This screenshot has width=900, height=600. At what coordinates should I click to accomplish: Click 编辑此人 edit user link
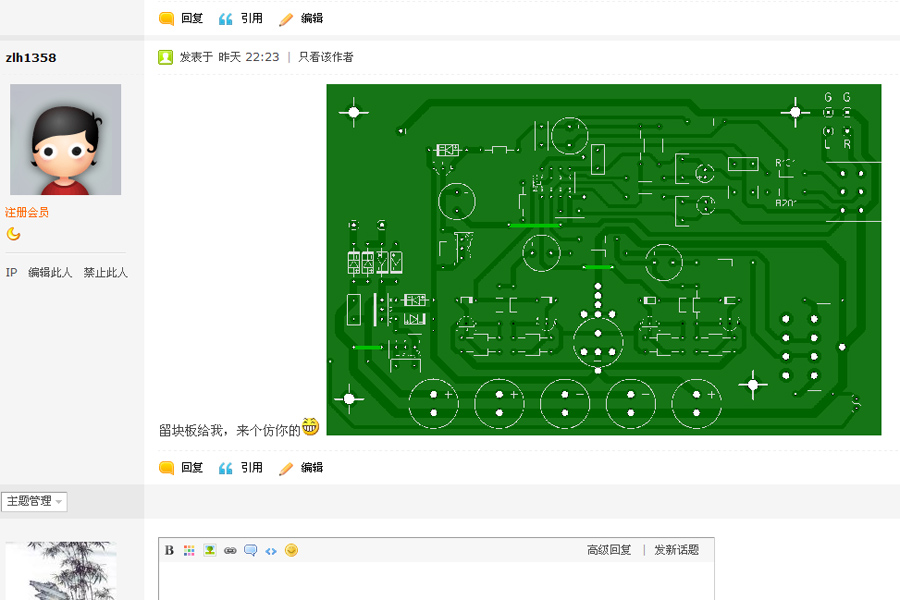(x=50, y=272)
